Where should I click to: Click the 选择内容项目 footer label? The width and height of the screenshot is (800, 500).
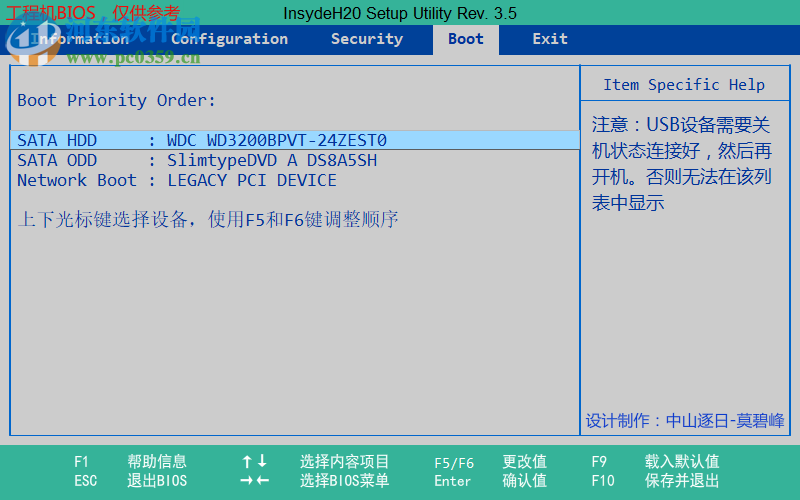[x=344, y=462]
